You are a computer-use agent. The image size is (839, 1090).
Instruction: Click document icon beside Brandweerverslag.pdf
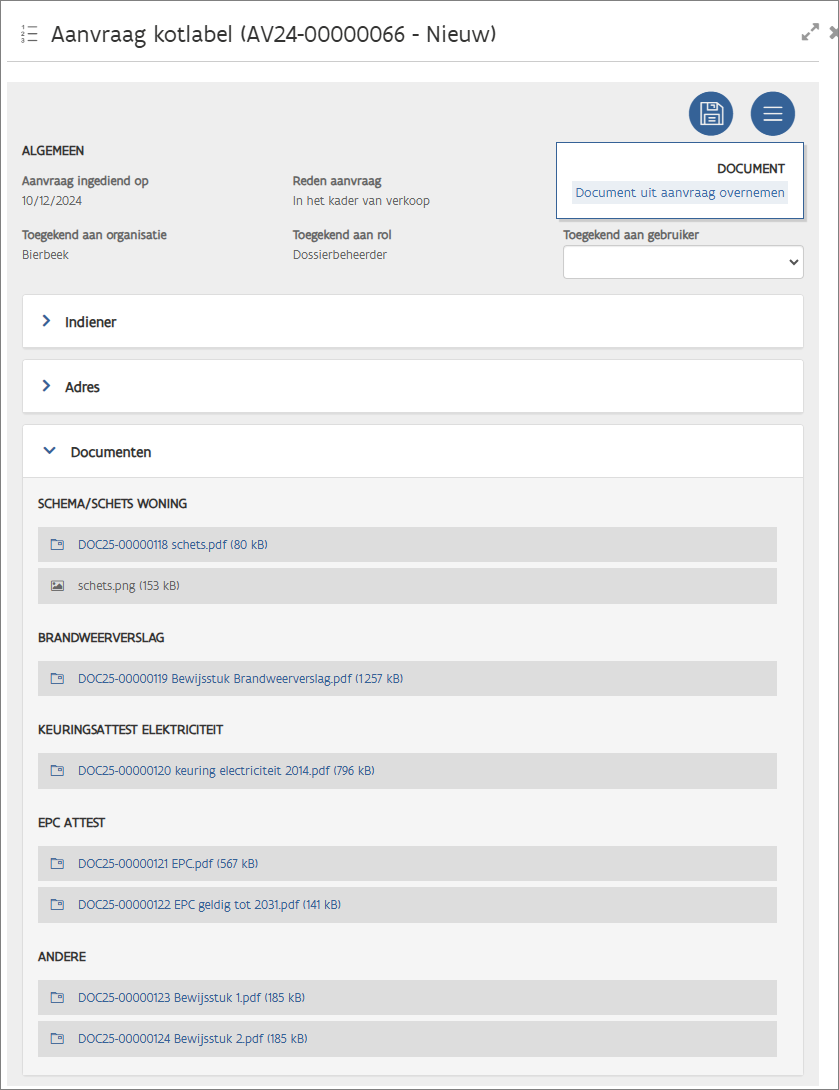(x=57, y=679)
